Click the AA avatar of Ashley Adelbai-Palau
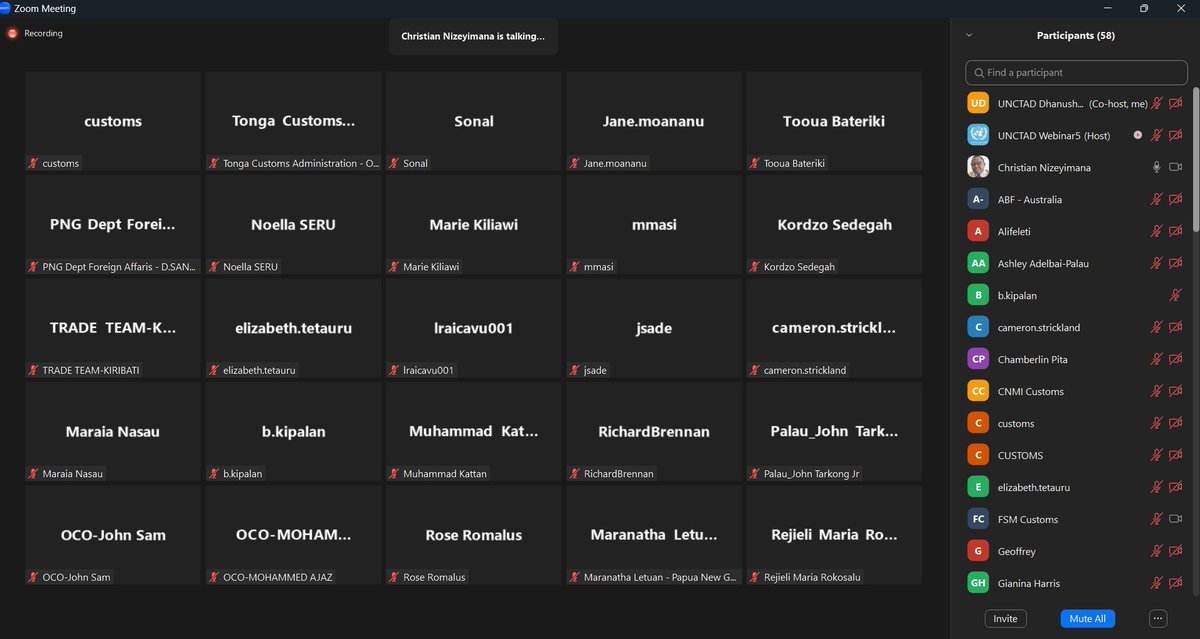Screen dimensions: 1200x639 tap(979, 263)
